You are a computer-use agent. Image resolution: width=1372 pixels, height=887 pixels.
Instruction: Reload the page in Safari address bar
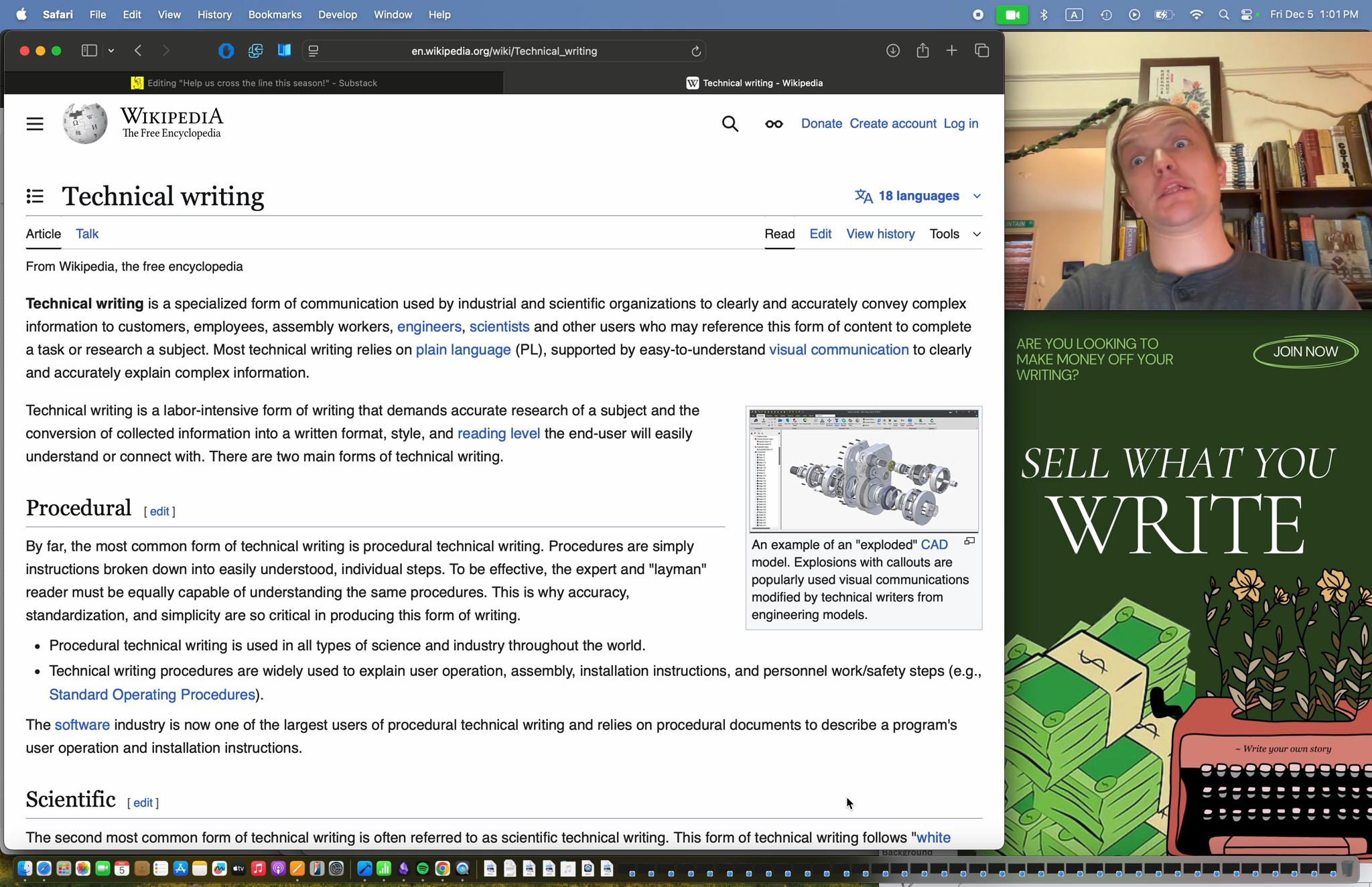(x=696, y=51)
